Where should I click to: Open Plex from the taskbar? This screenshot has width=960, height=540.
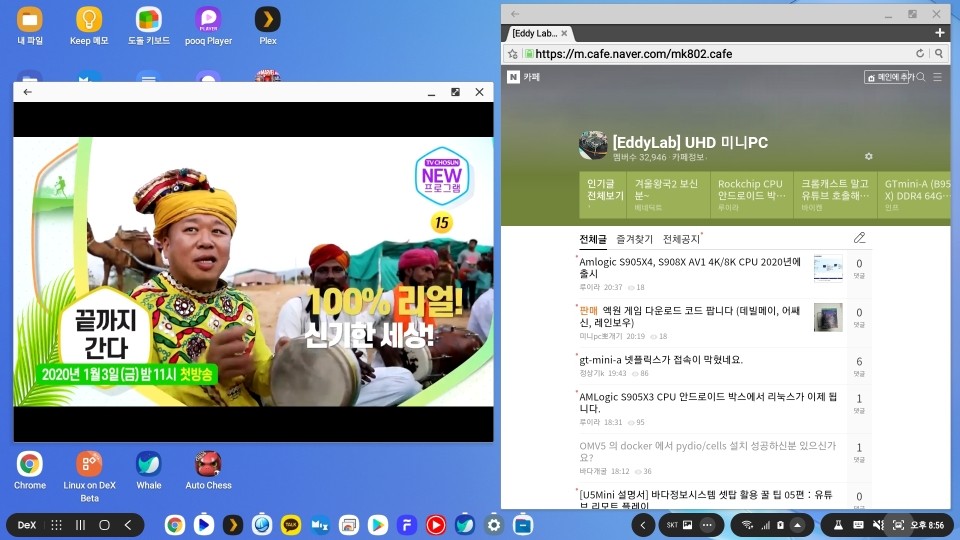pos(233,525)
